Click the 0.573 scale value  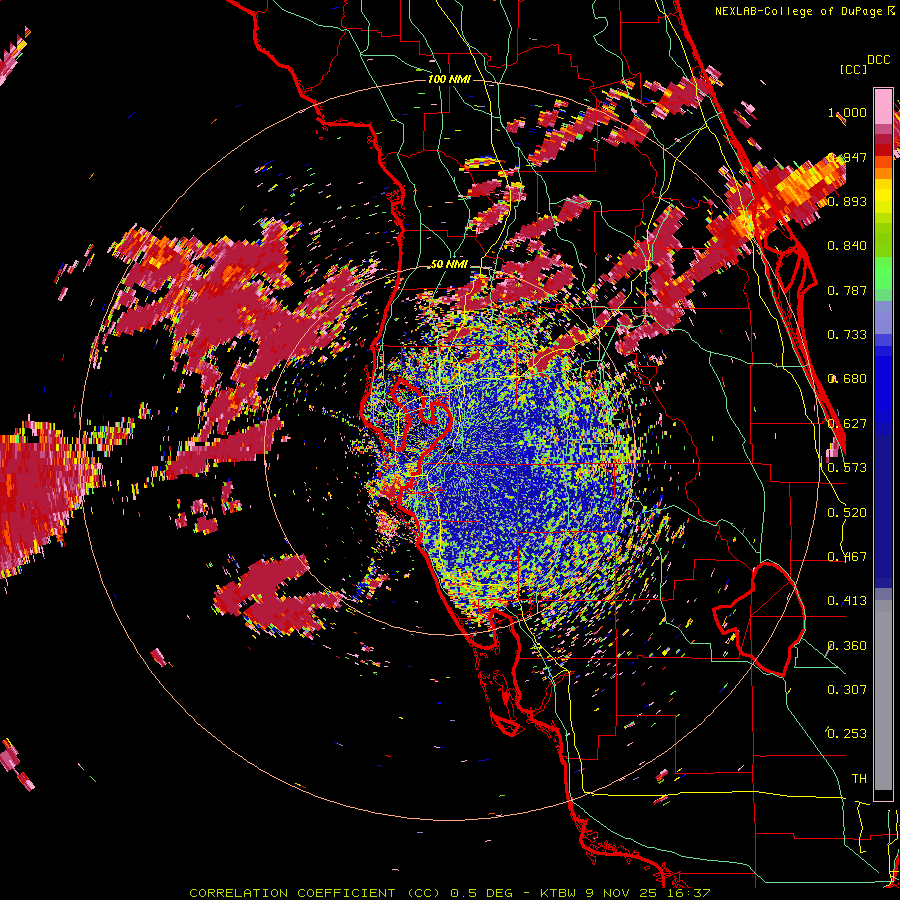pos(847,468)
